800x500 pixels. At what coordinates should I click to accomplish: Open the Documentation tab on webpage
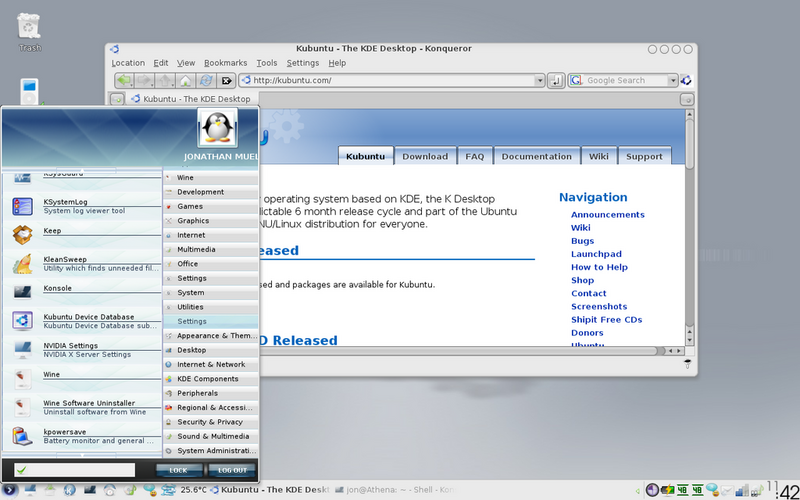click(x=536, y=156)
